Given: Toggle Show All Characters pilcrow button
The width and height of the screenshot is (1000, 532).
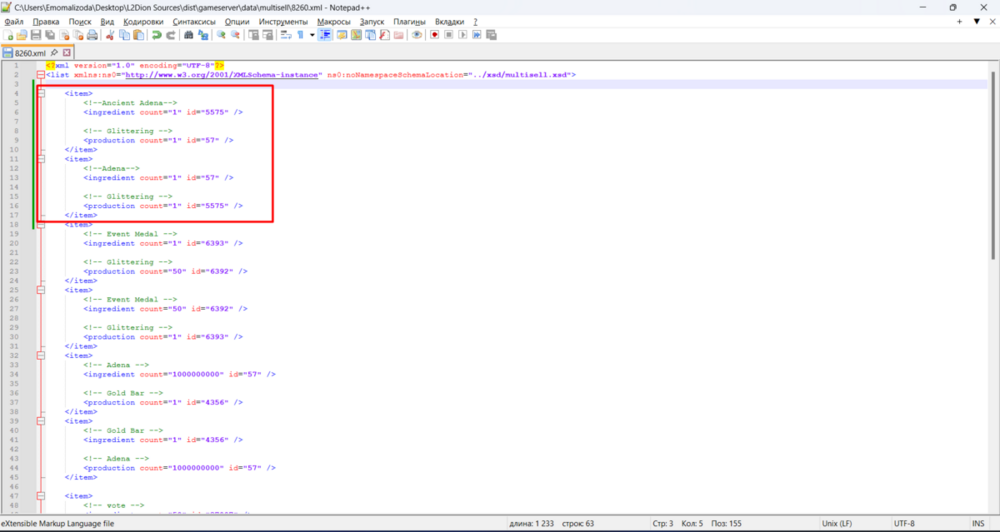Looking at the screenshot, I should pos(300,35).
